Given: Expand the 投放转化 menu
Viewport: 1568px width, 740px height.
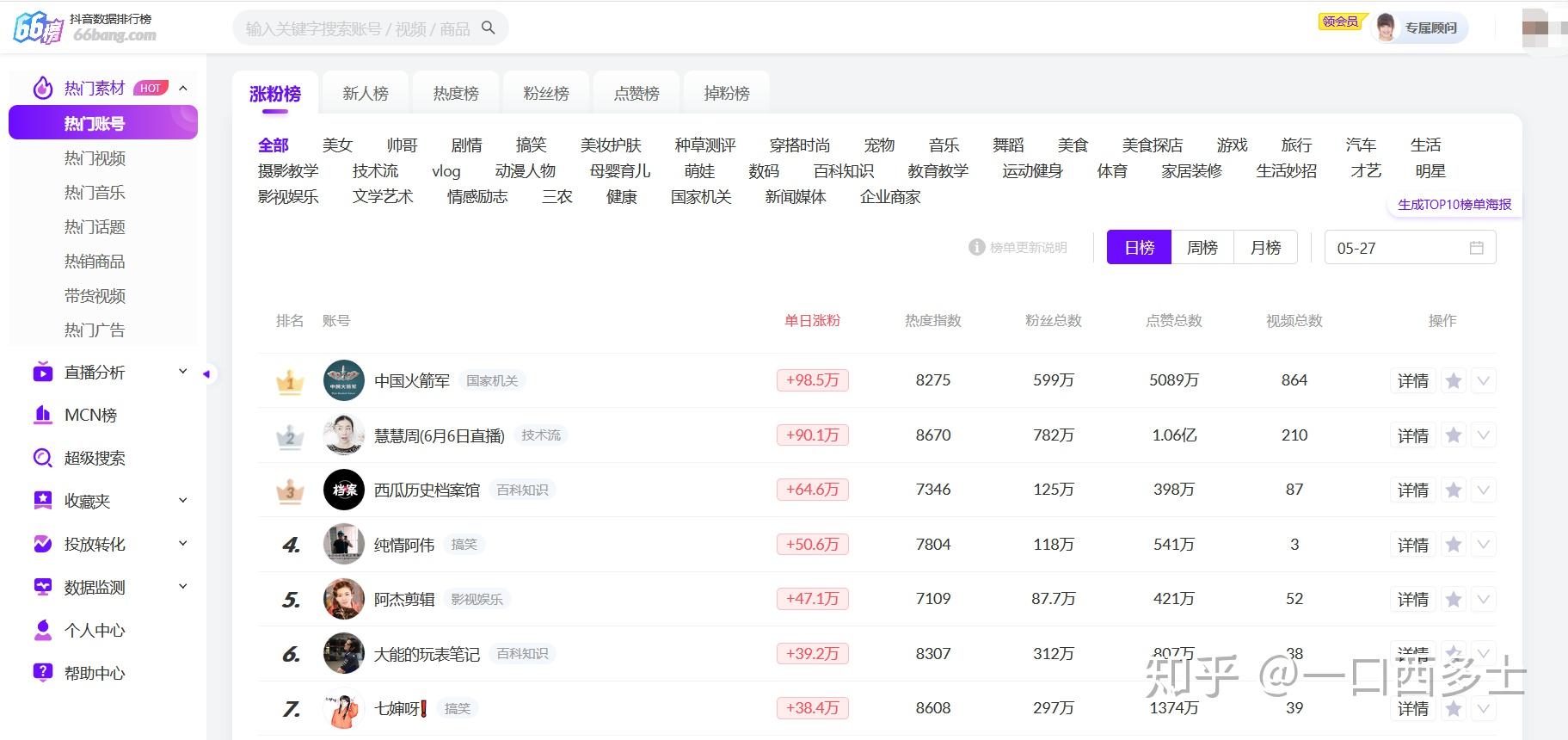Looking at the screenshot, I should coord(182,544).
